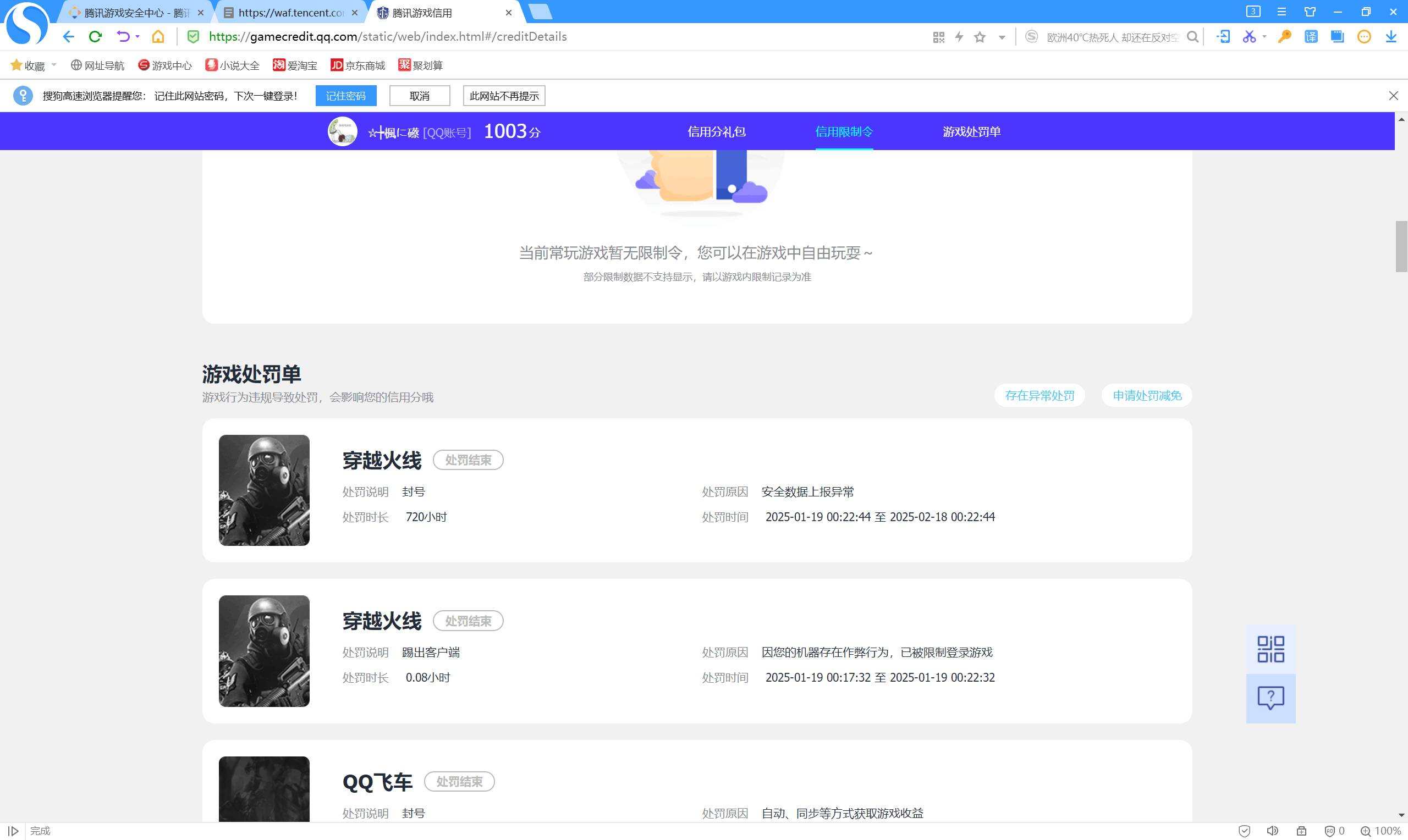The height and width of the screenshot is (840, 1408).
Task: Click the status bar lock/print icon
Action: coord(1301,831)
